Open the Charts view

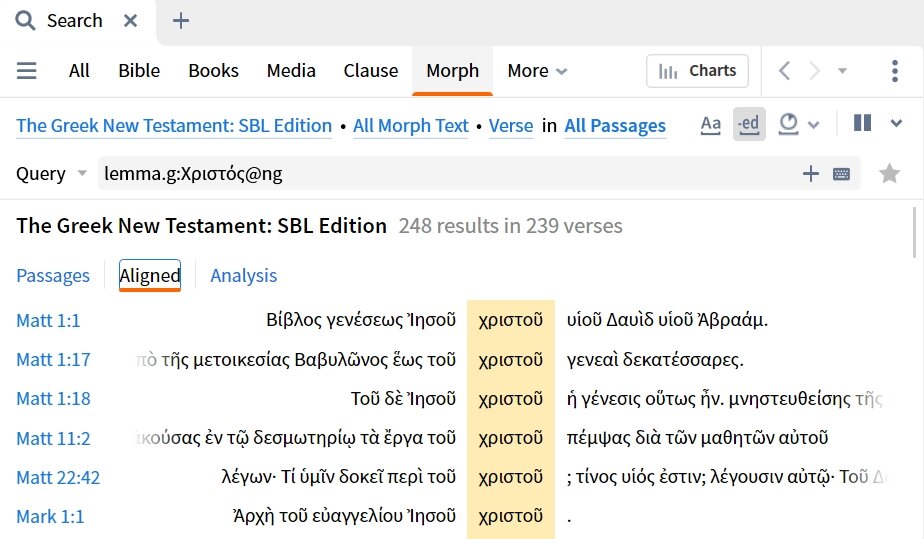(697, 71)
